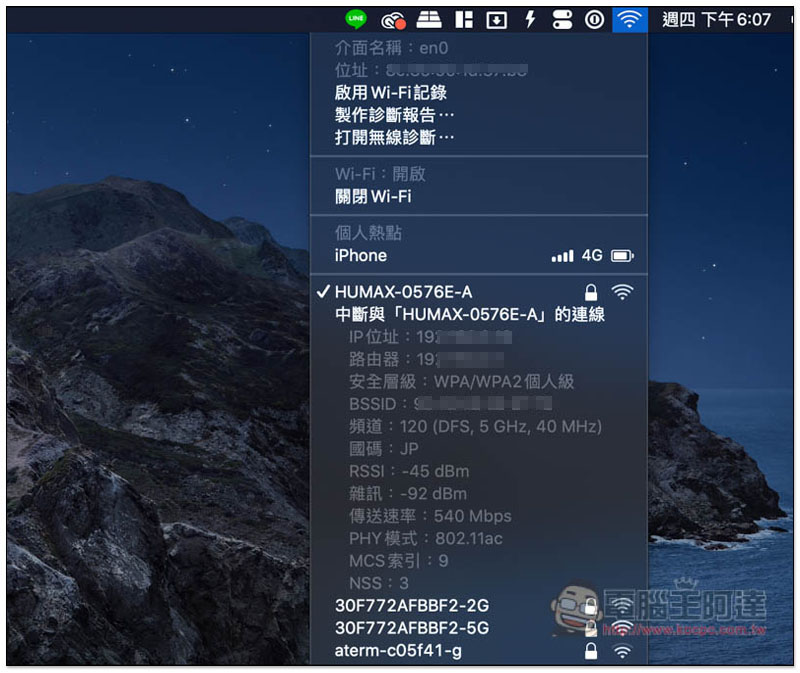Join the 30F772AFBBF2-2G network
This screenshot has width=800, height=673.
tap(412, 606)
